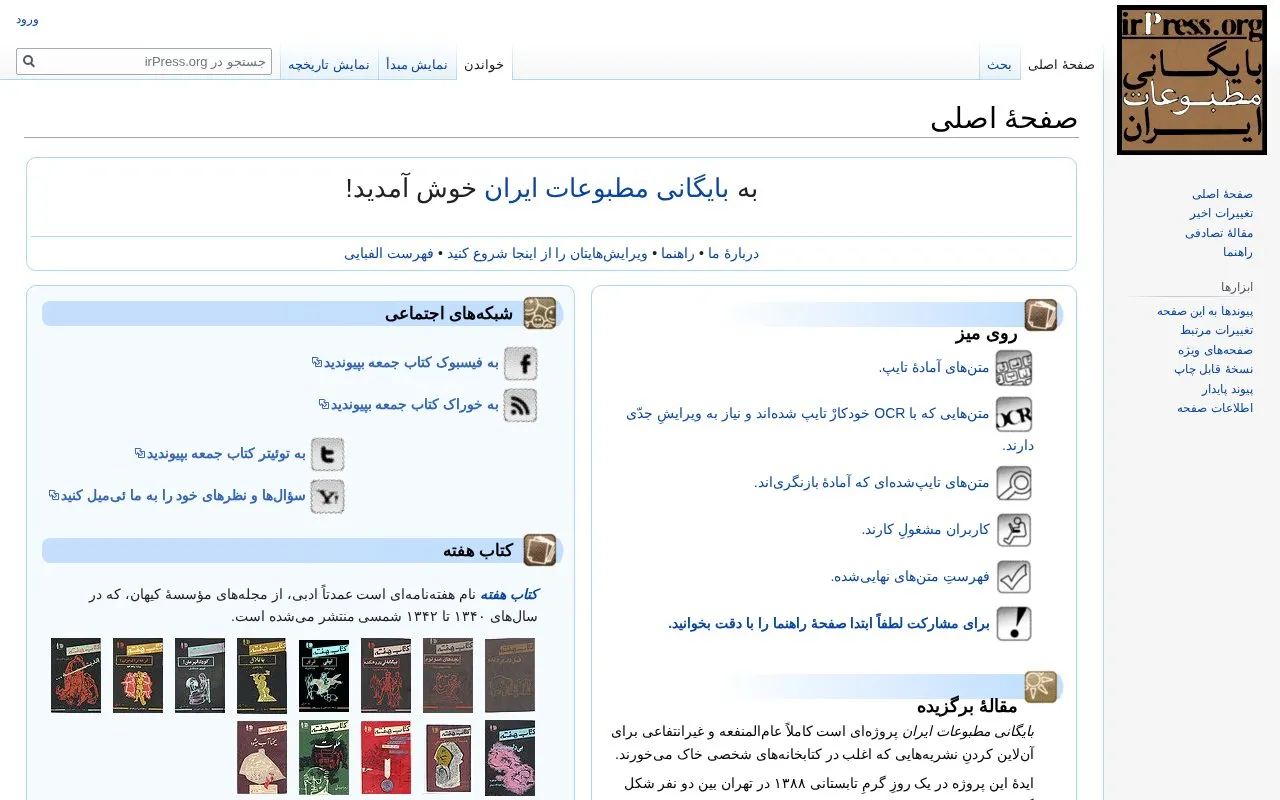Image resolution: width=1280 pixels, height=800 pixels.
Task: Click the exclamation mark guide icon
Action: pos(1014,624)
